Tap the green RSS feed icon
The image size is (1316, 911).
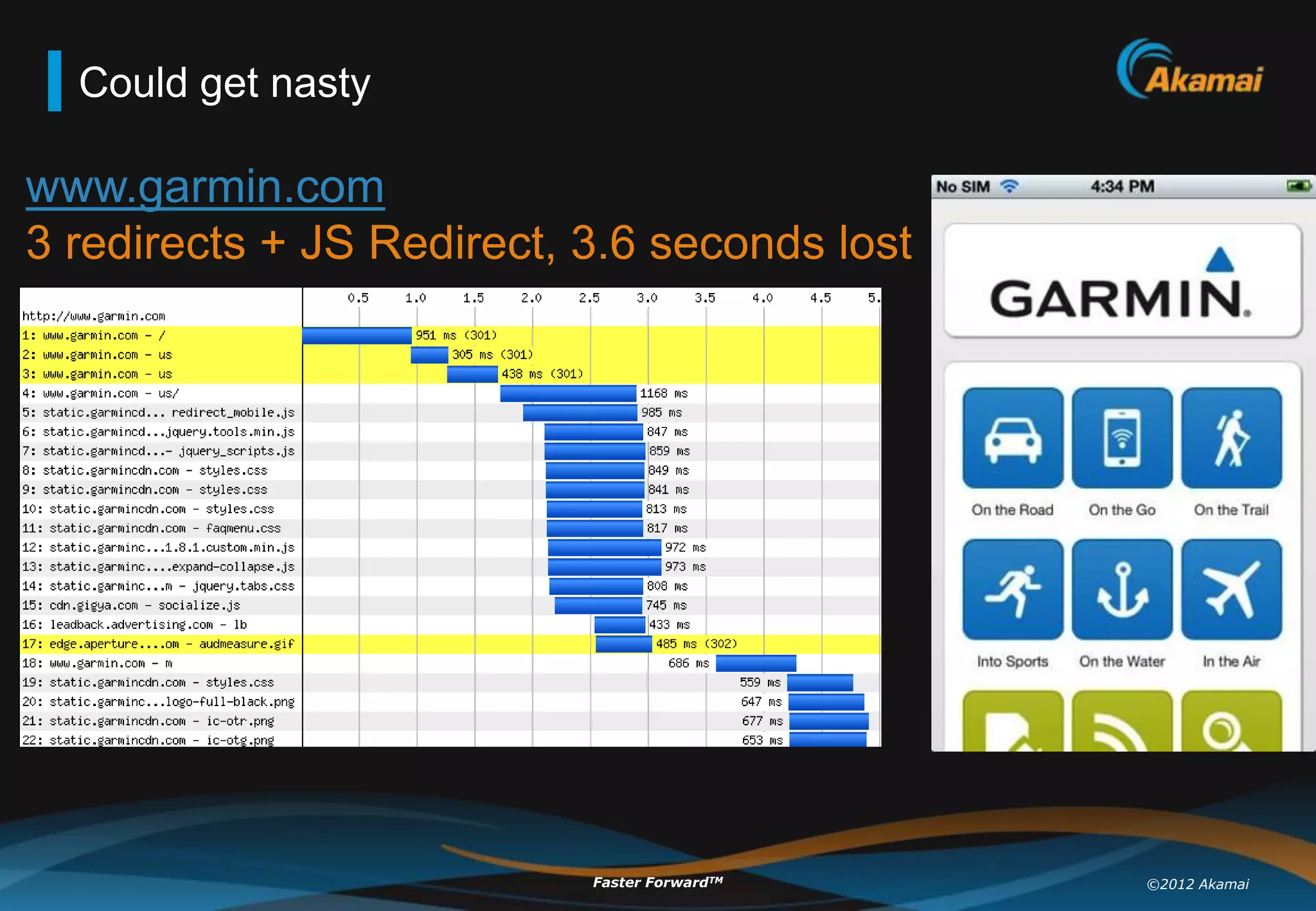pos(1122,721)
